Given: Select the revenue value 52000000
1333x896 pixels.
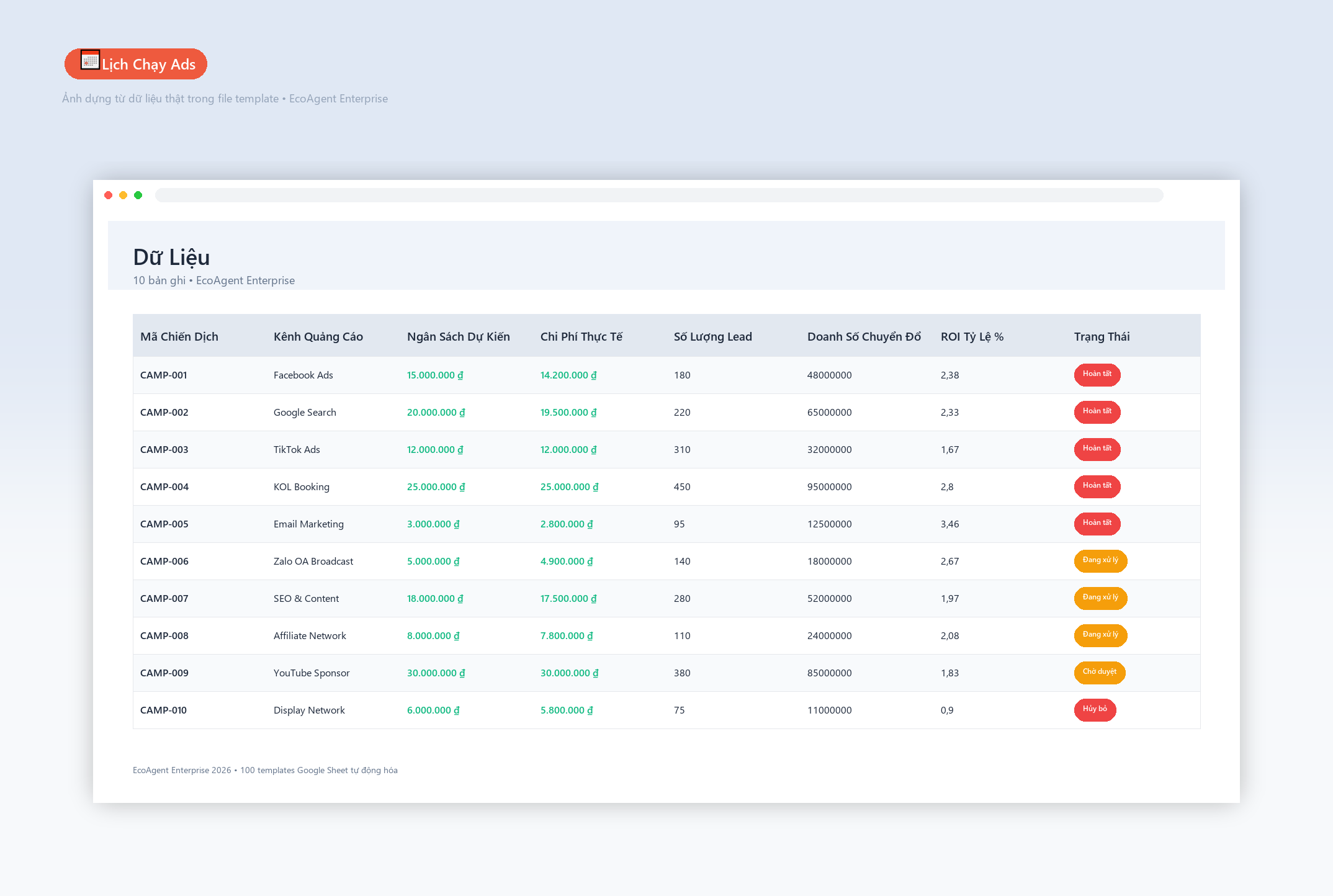Looking at the screenshot, I should pyautogui.click(x=830, y=599).
